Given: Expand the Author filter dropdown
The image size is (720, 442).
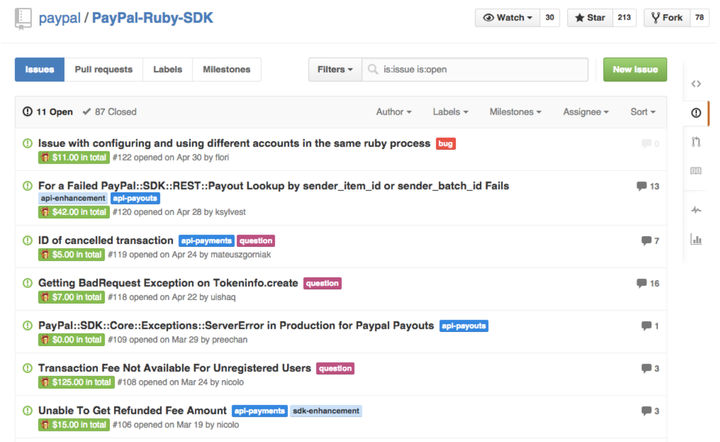Looking at the screenshot, I should 394,112.
